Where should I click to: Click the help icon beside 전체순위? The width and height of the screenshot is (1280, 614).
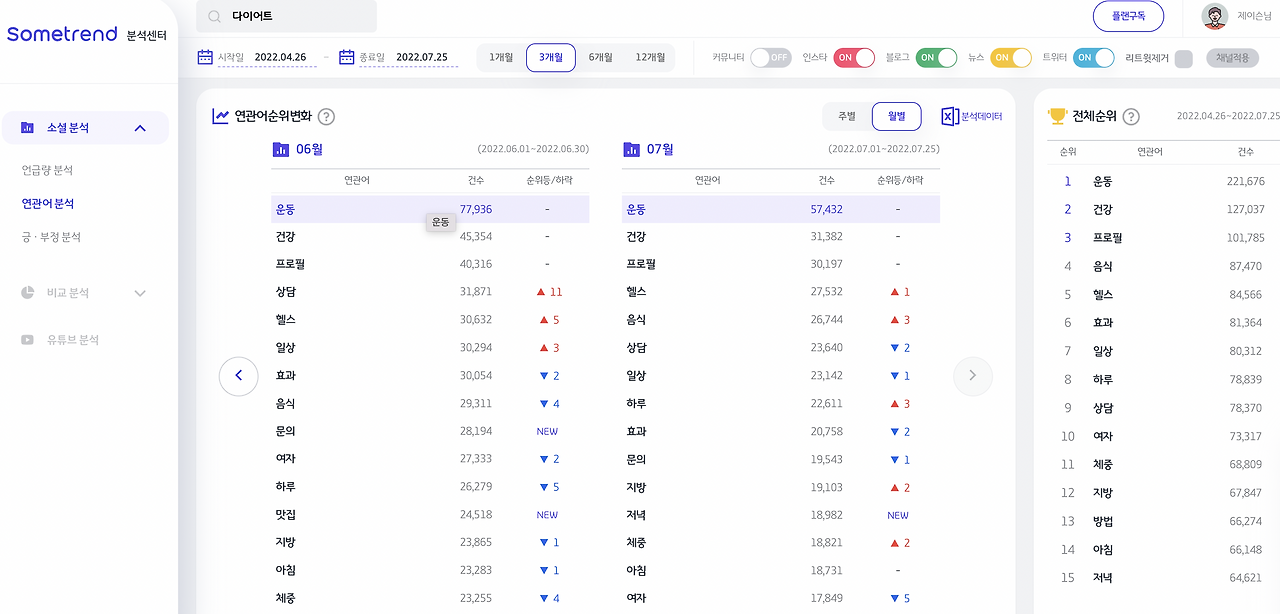tap(1131, 117)
